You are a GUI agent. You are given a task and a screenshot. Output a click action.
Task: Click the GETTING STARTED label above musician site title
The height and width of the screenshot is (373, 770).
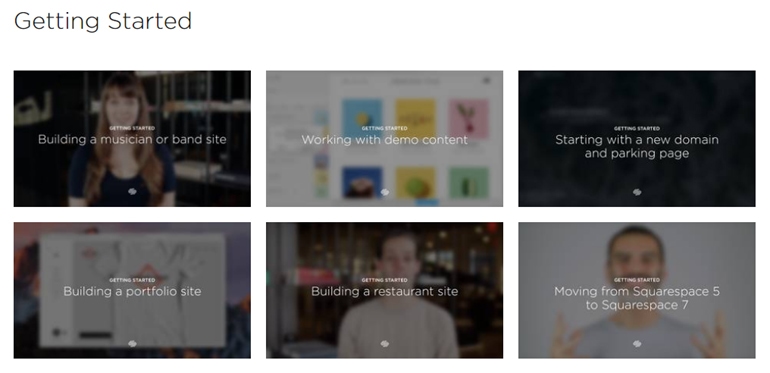pyautogui.click(x=132, y=128)
